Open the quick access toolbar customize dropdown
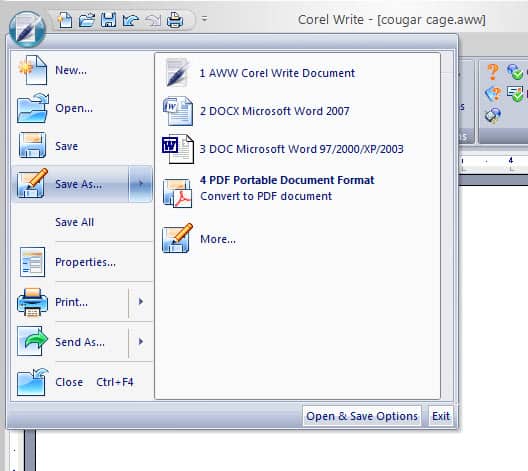The image size is (528, 471). pos(204,19)
